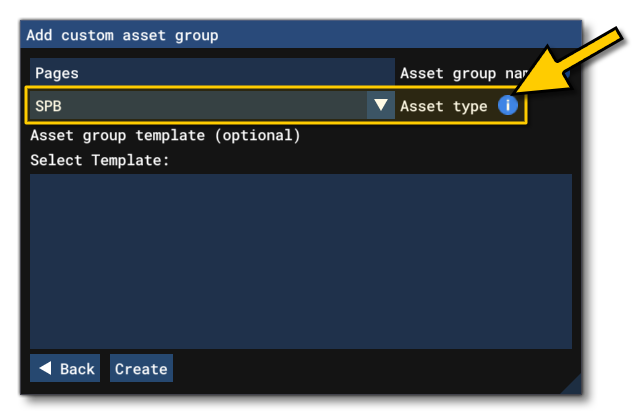Click the 'Asset type' label
Image resolution: width=632 pixels, height=415 pixels.
443,106
